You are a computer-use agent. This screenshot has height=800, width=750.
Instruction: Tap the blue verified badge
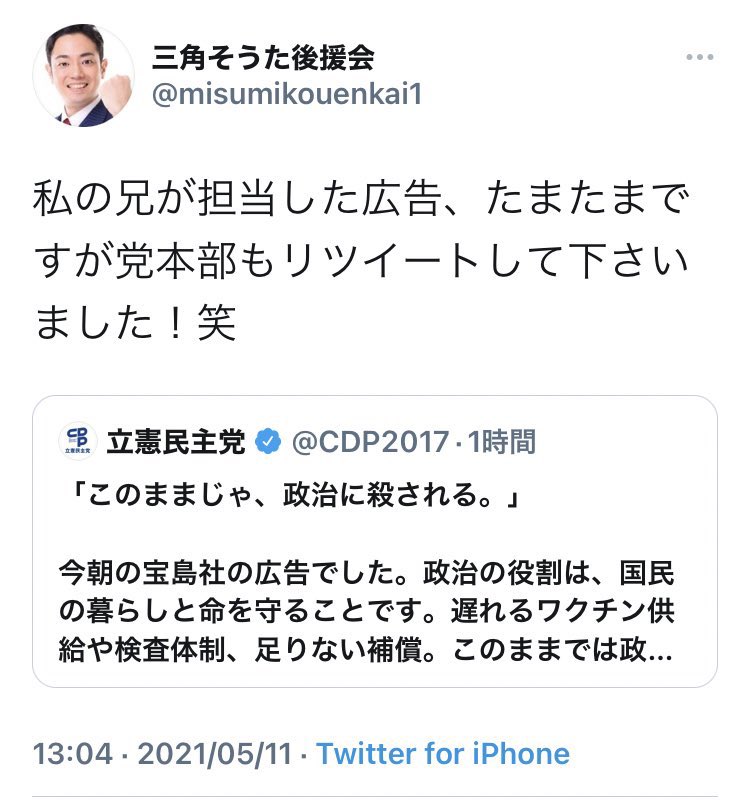268,442
